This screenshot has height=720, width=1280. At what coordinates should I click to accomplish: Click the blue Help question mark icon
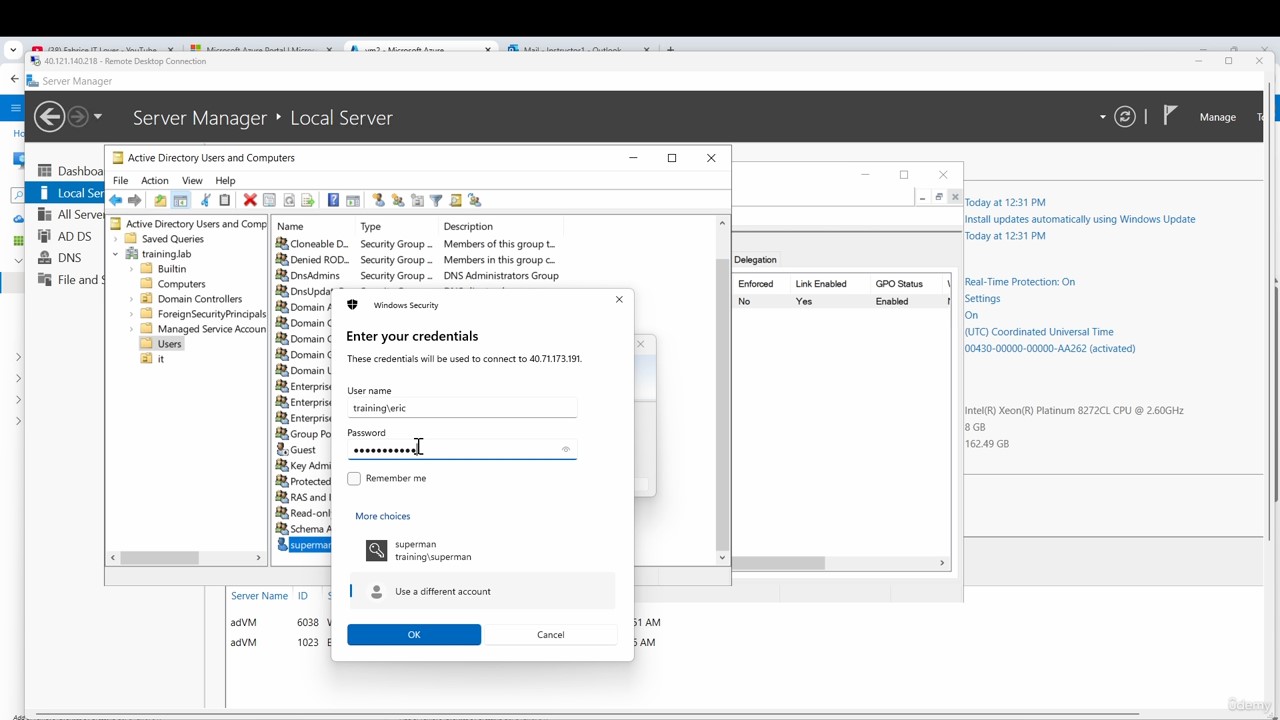click(x=333, y=201)
